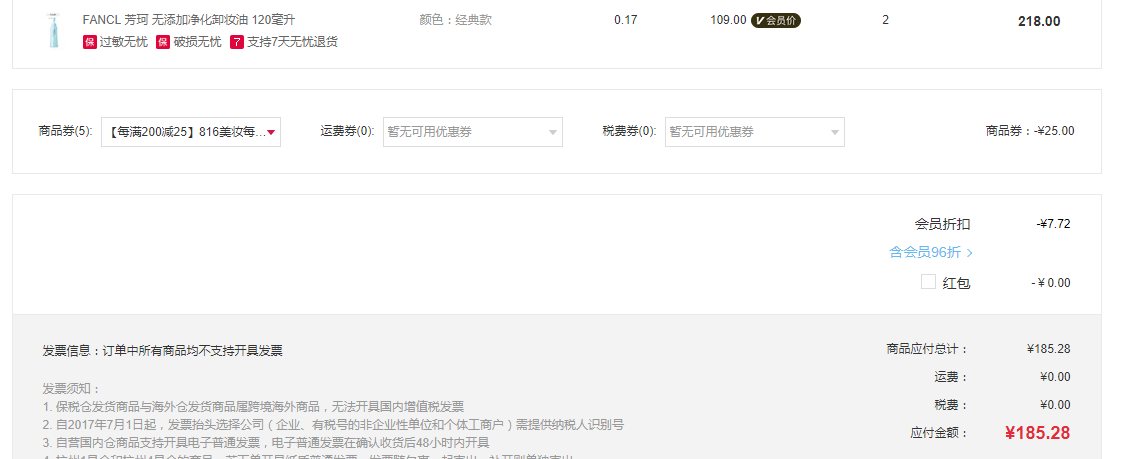Click the 会员价 member price tag
The image size is (1124, 459).
coord(776,20)
